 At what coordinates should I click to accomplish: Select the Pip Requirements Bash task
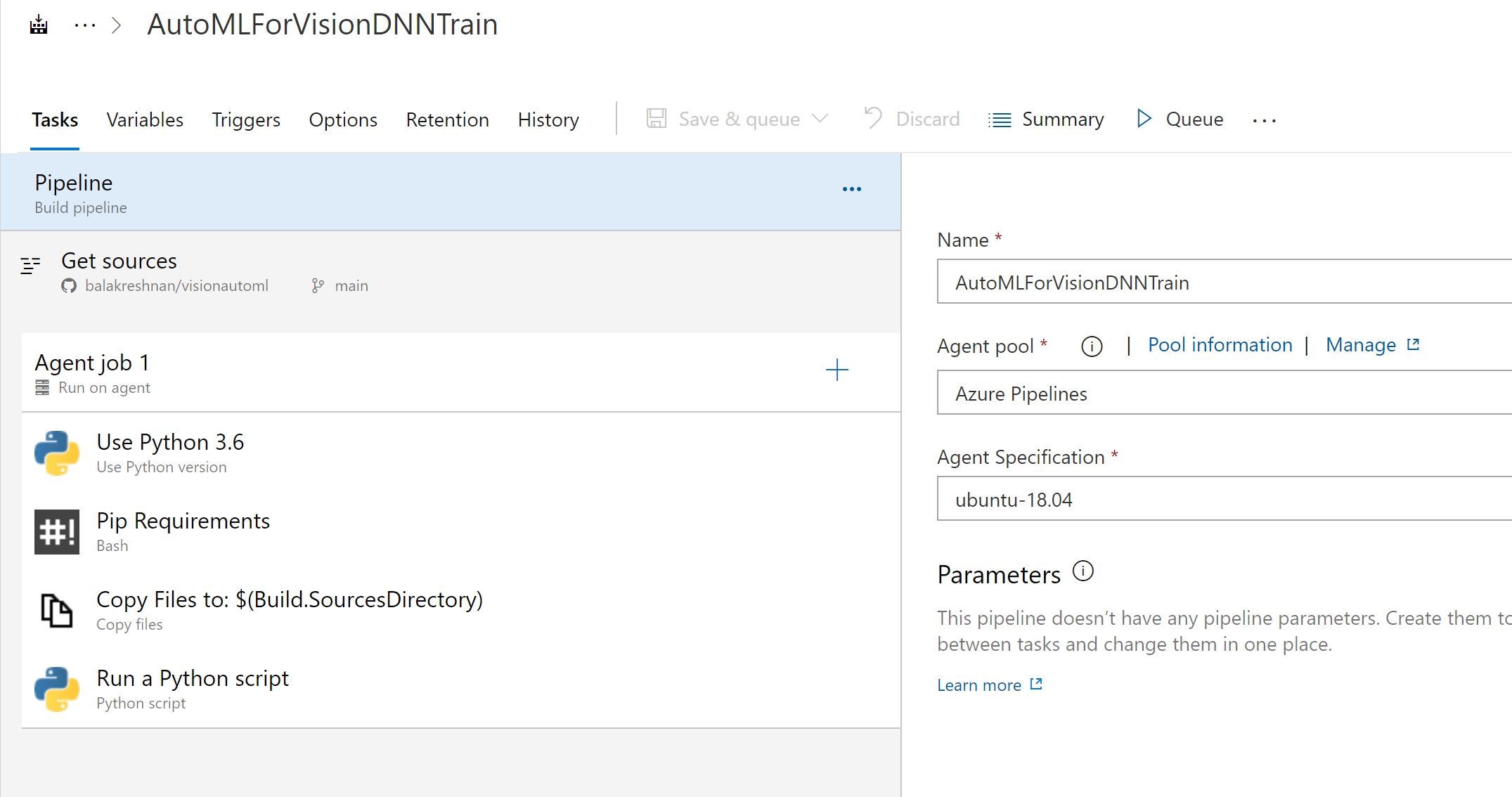(183, 531)
